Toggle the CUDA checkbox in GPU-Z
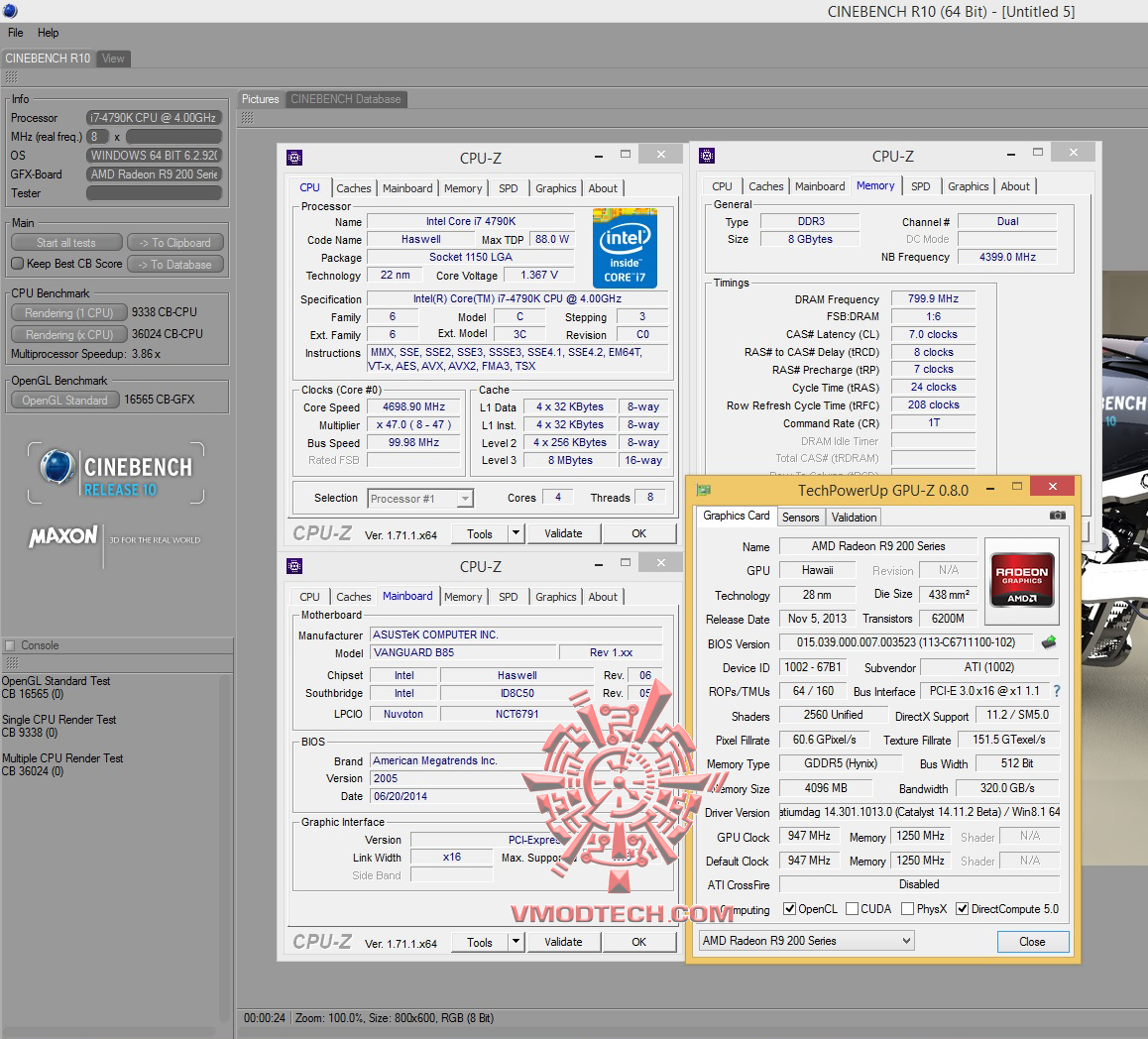The height and width of the screenshot is (1039, 1148). (852, 909)
